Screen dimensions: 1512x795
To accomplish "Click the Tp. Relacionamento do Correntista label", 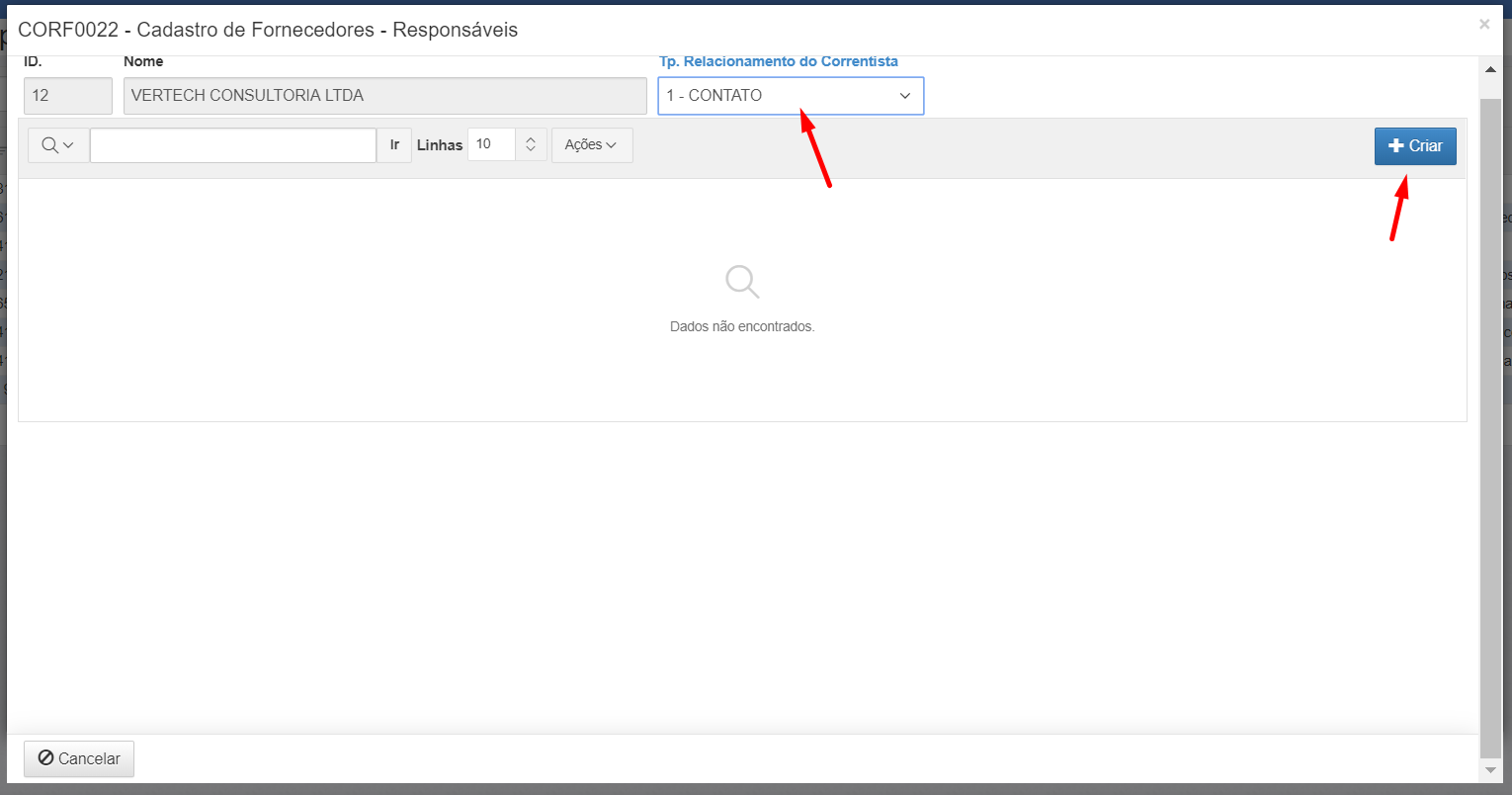I will (x=779, y=61).
